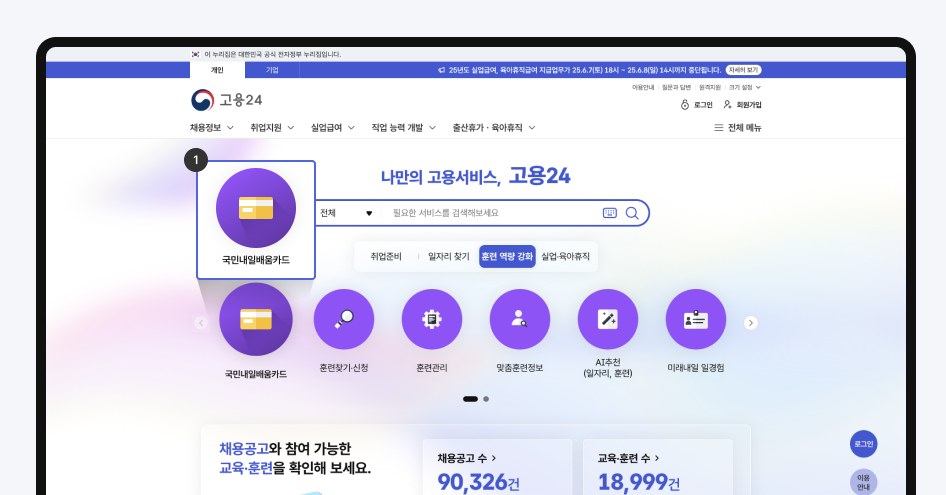Expand the 채용정보 menu
The height and width of the screenshot is (495, 946).
[x=212, y=128]
